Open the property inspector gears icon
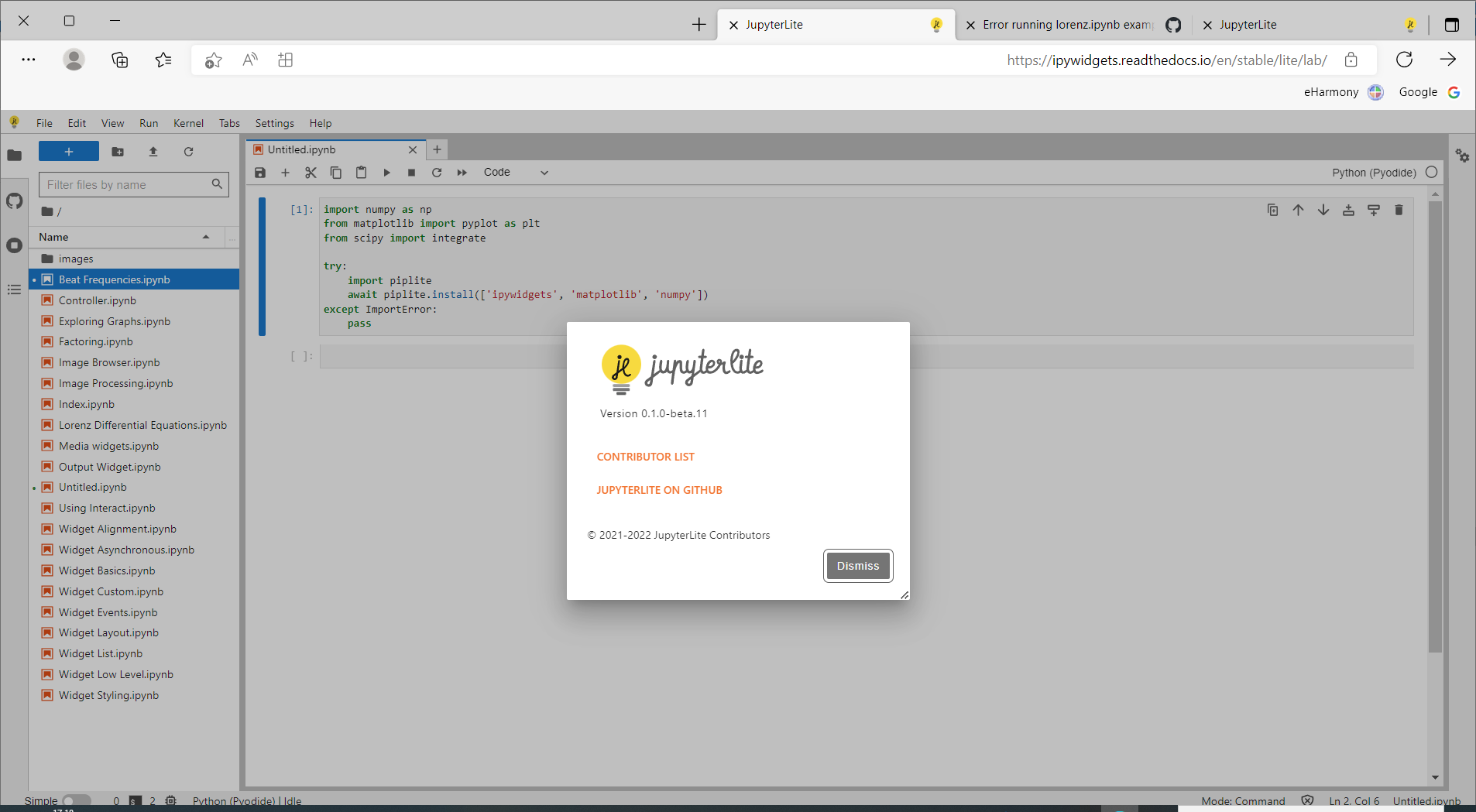The width and height of the screenshot is (1476, 812). (1462, 156)
